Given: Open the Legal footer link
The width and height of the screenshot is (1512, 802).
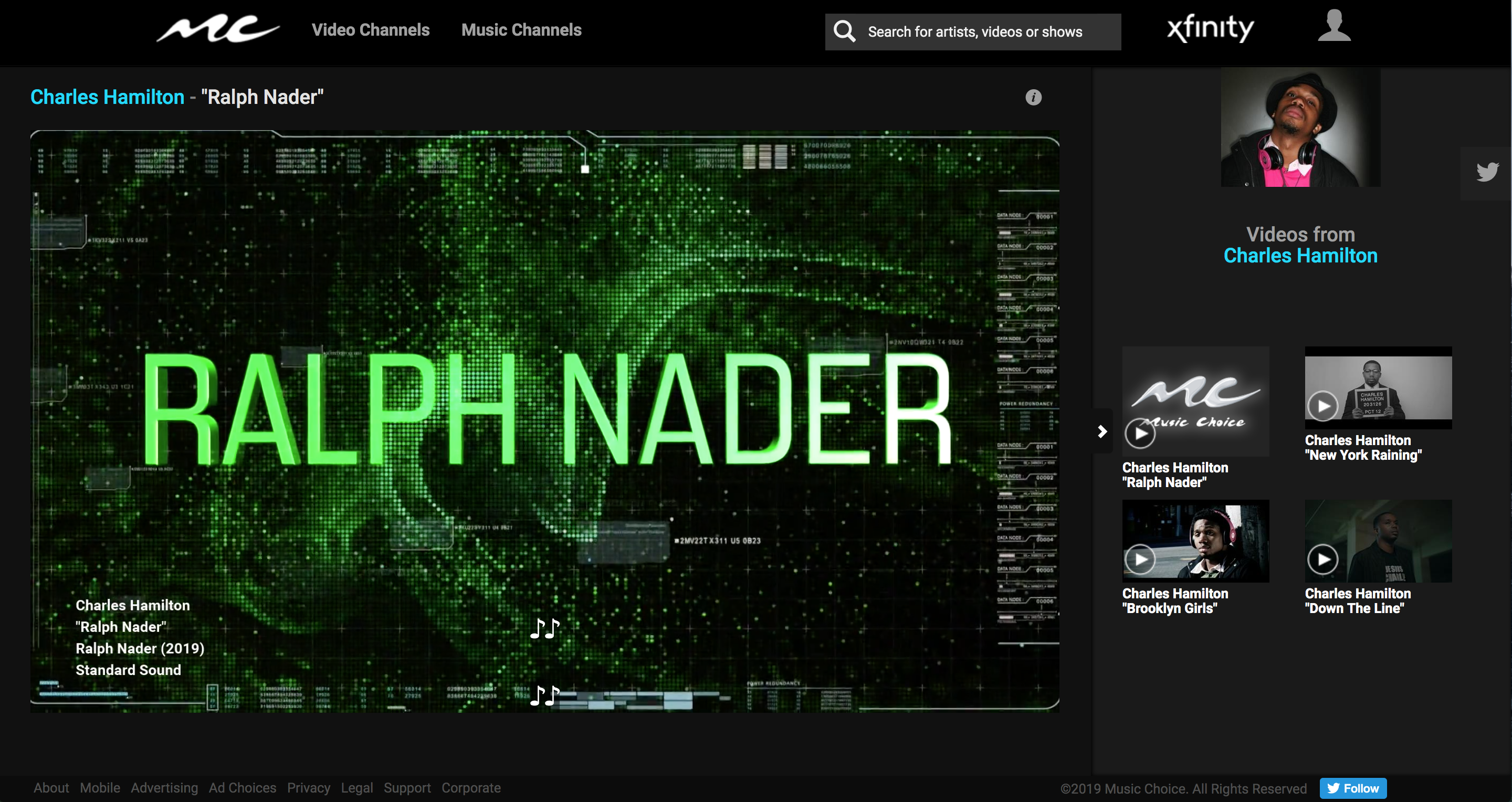Looking at the screenshot, I should pyautogui.click(x=357, y=788).
